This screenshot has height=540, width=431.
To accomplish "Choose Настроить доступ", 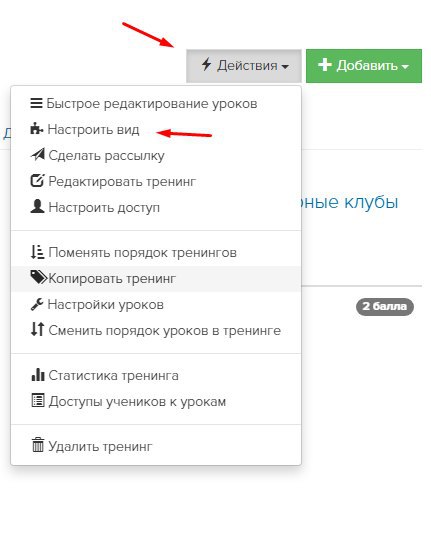I will [x=156, y=207].
